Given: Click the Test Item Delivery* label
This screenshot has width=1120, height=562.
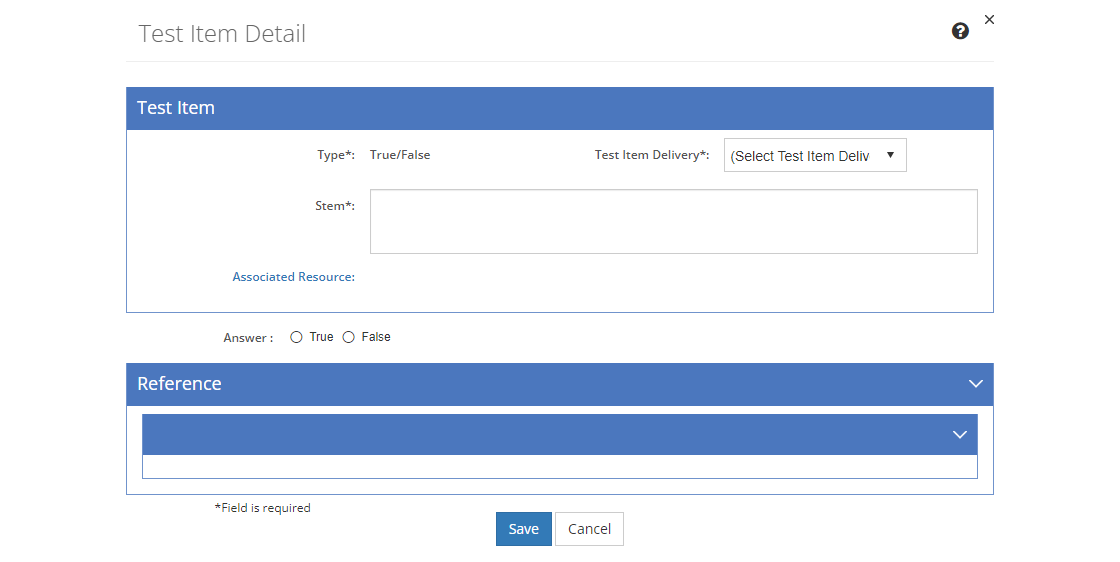Looking at the screenshot, I should click(x=652, y=155).
